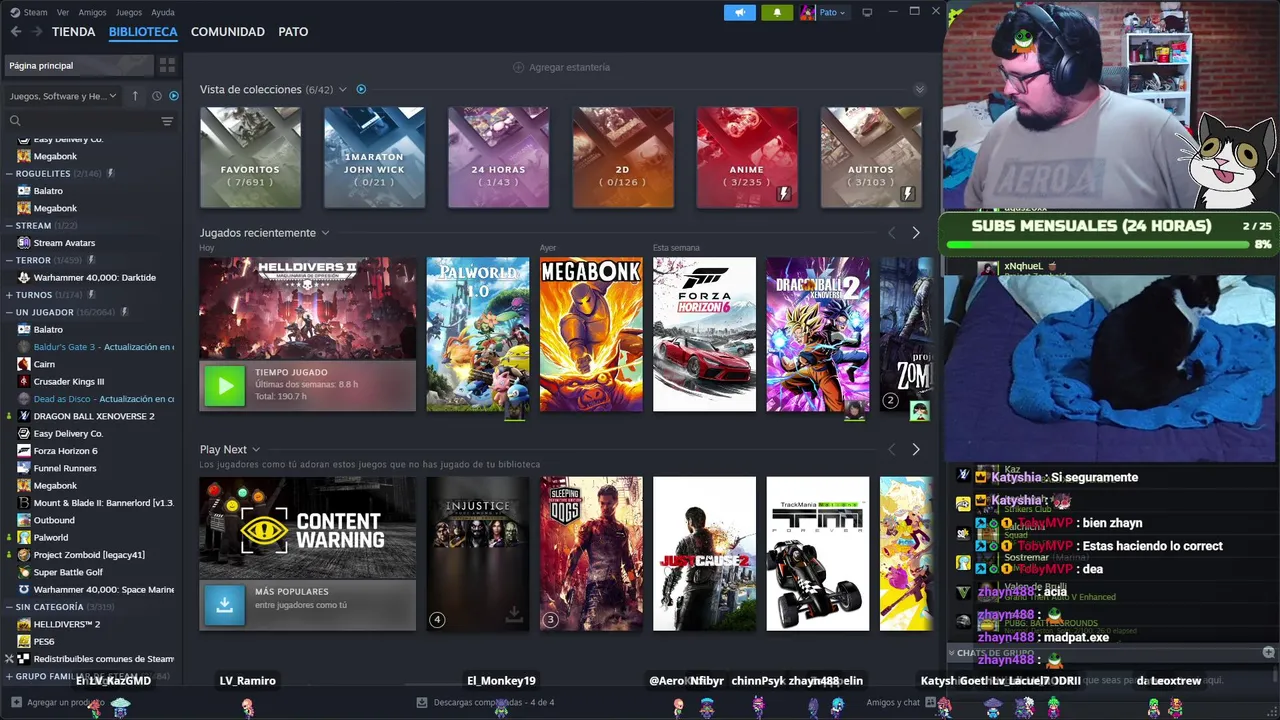Open Vista de colecciones shelf options chevron
This screenshot has width=1280, height=720.
coord(343,89)
